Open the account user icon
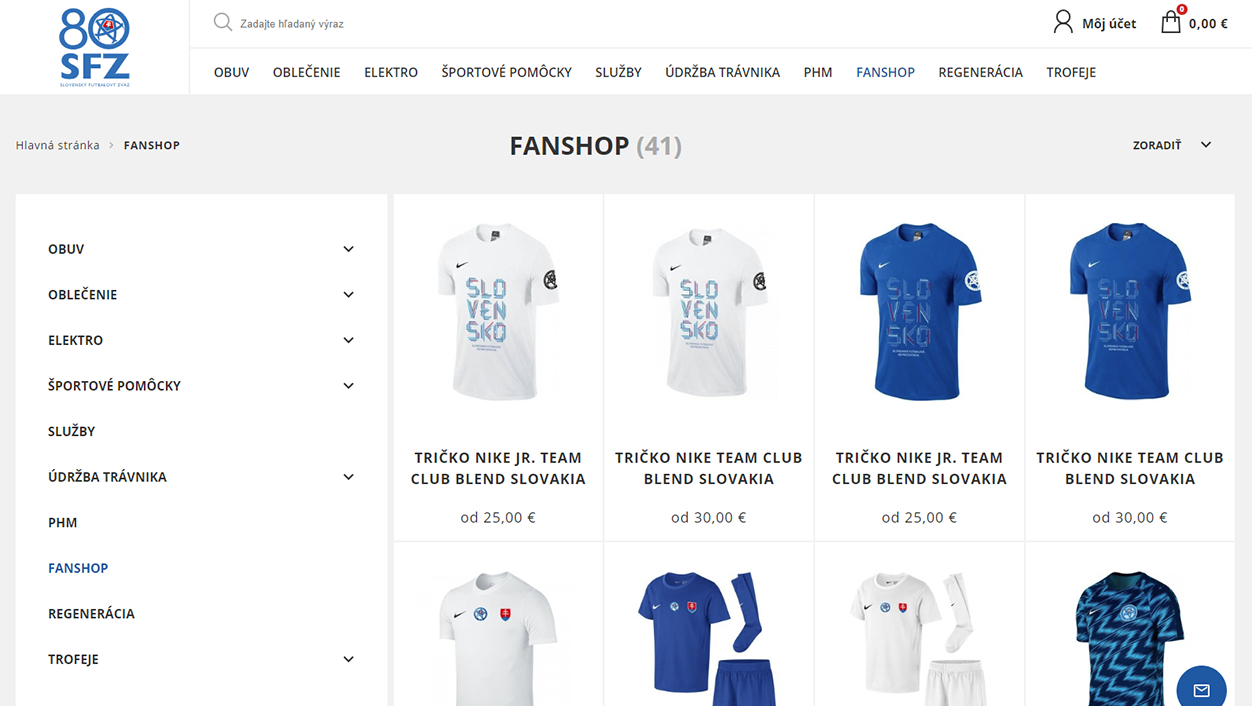 click(x=1063, y=22)
